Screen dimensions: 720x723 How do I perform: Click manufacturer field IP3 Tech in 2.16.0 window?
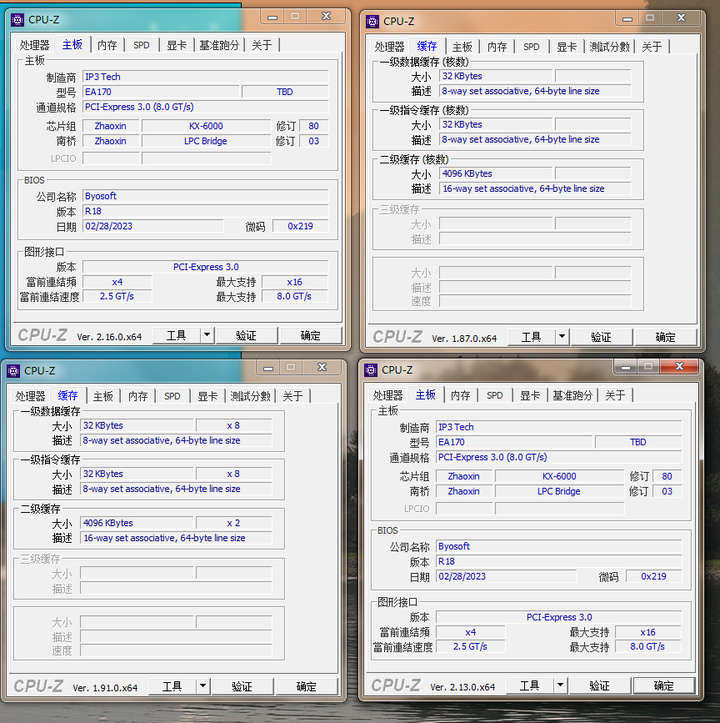point(205,77)
